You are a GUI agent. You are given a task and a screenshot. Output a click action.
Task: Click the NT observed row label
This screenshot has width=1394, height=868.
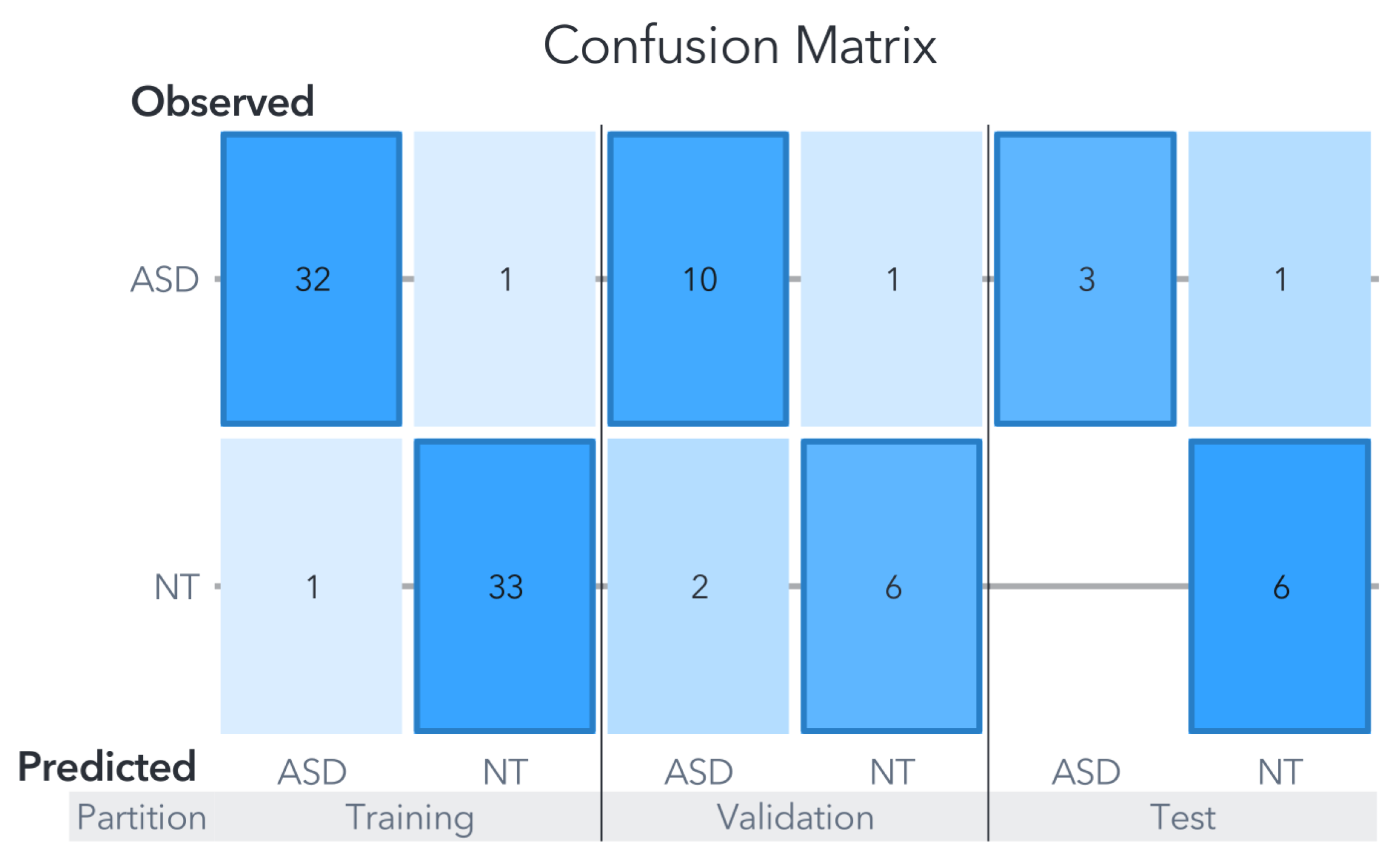(x=176, y=587)
